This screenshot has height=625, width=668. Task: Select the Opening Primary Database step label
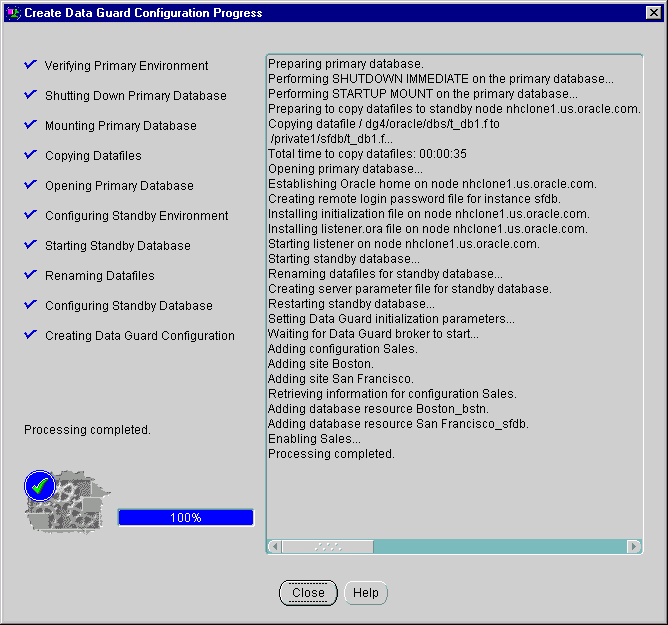[119, 186]
